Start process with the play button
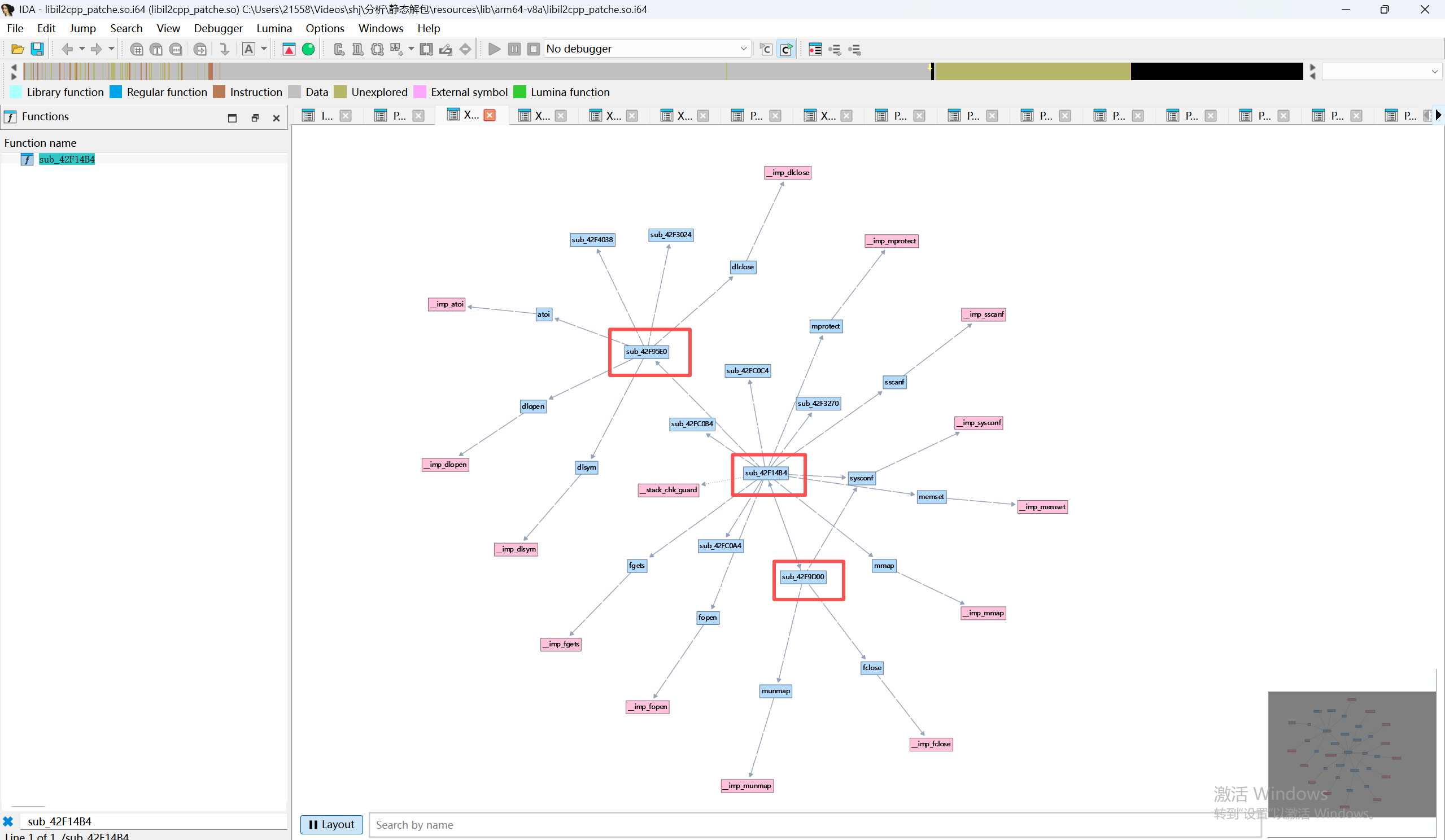The image size is (1445, 840). tap(494, 49)
